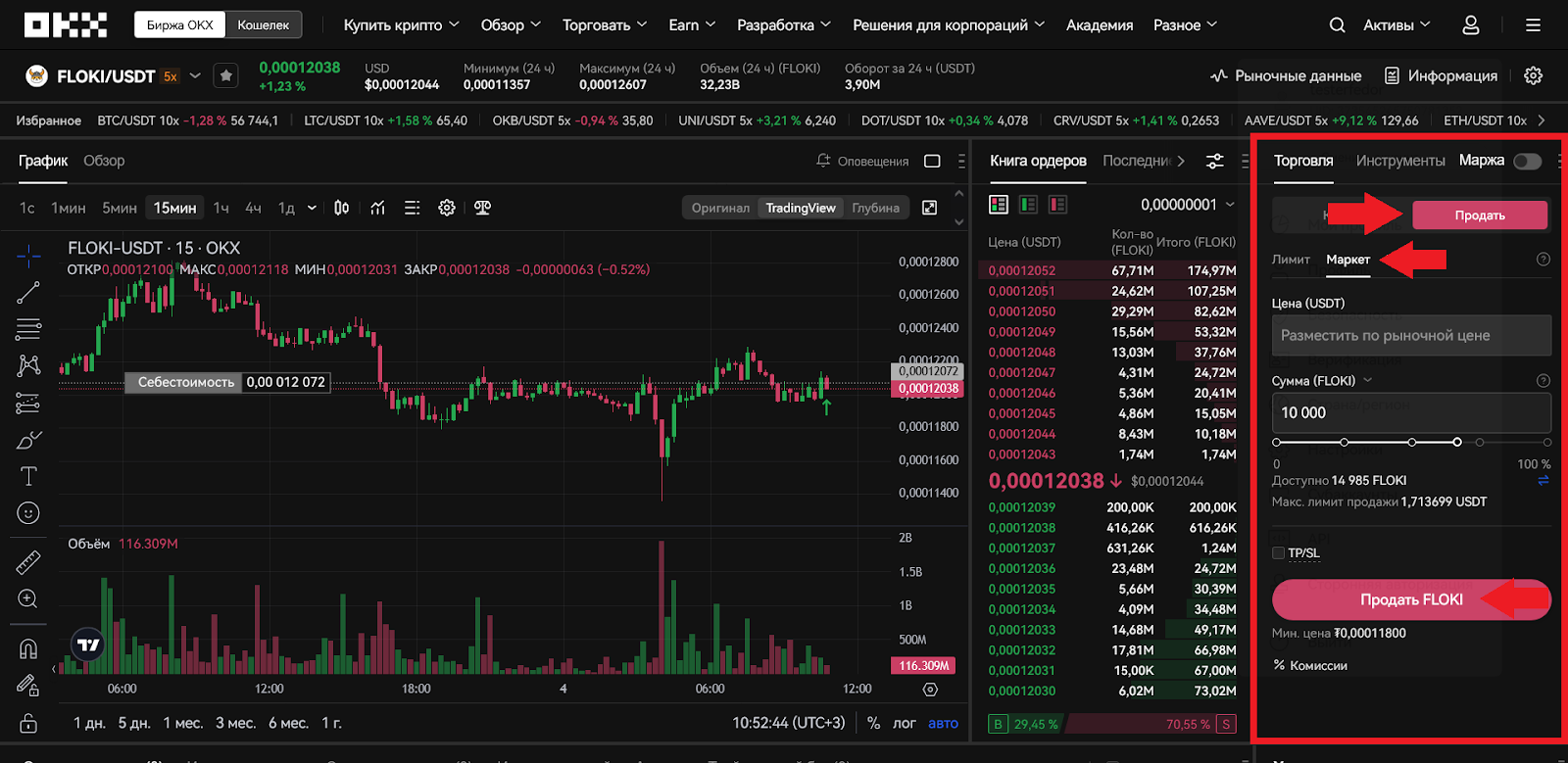The height and width of the screenshot is (763, 1568).
Task: Open Торговать dropdown menu
Action: tap(605, 25)
